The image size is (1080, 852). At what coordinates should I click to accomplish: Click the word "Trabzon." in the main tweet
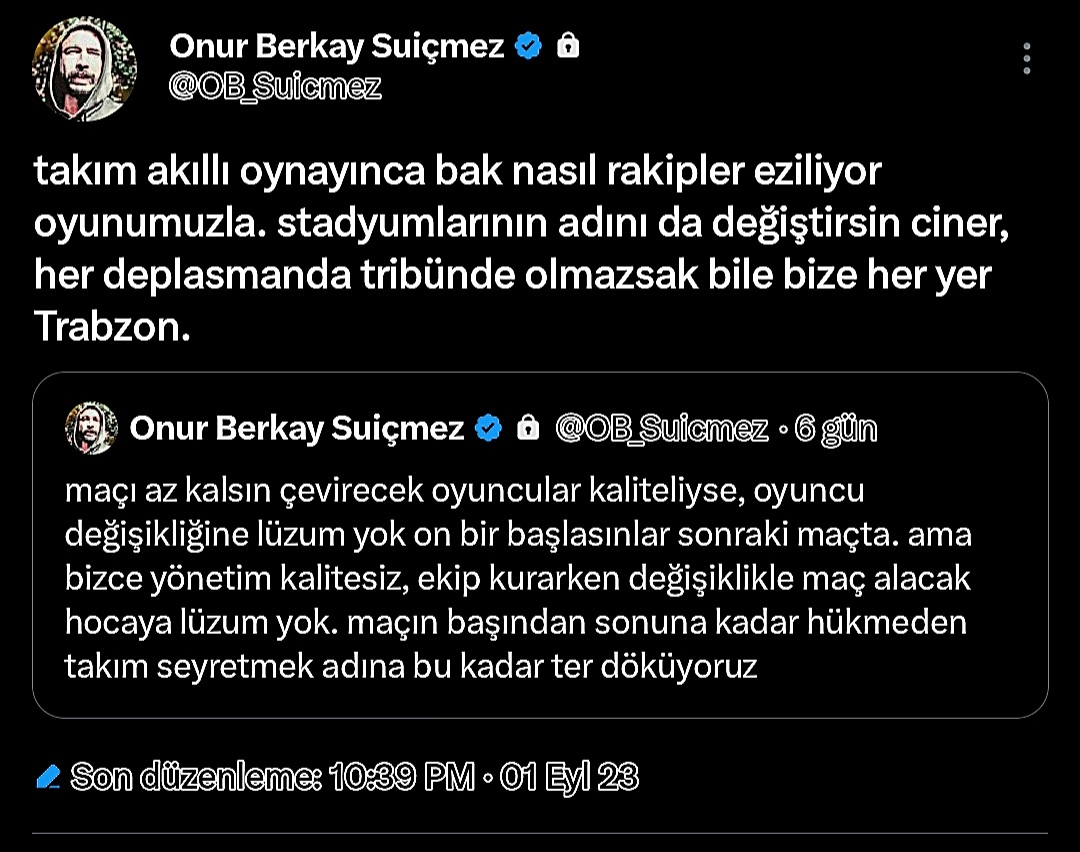tap(112, 327)
